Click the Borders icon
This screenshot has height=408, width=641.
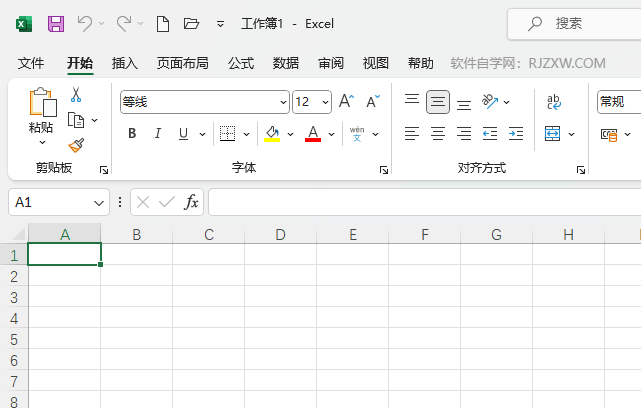228,133
